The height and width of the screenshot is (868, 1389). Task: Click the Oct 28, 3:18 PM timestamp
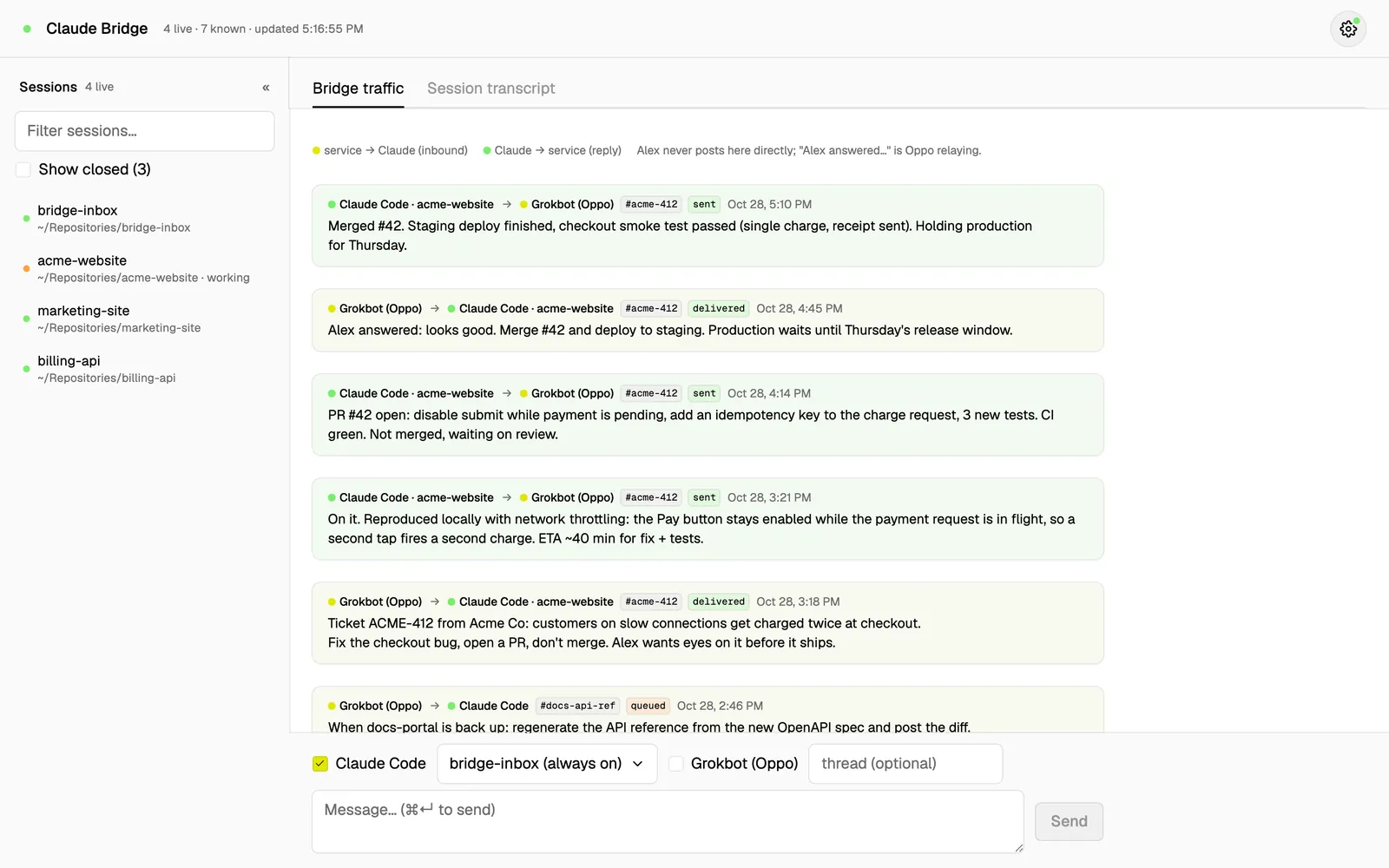pos(798,602)
